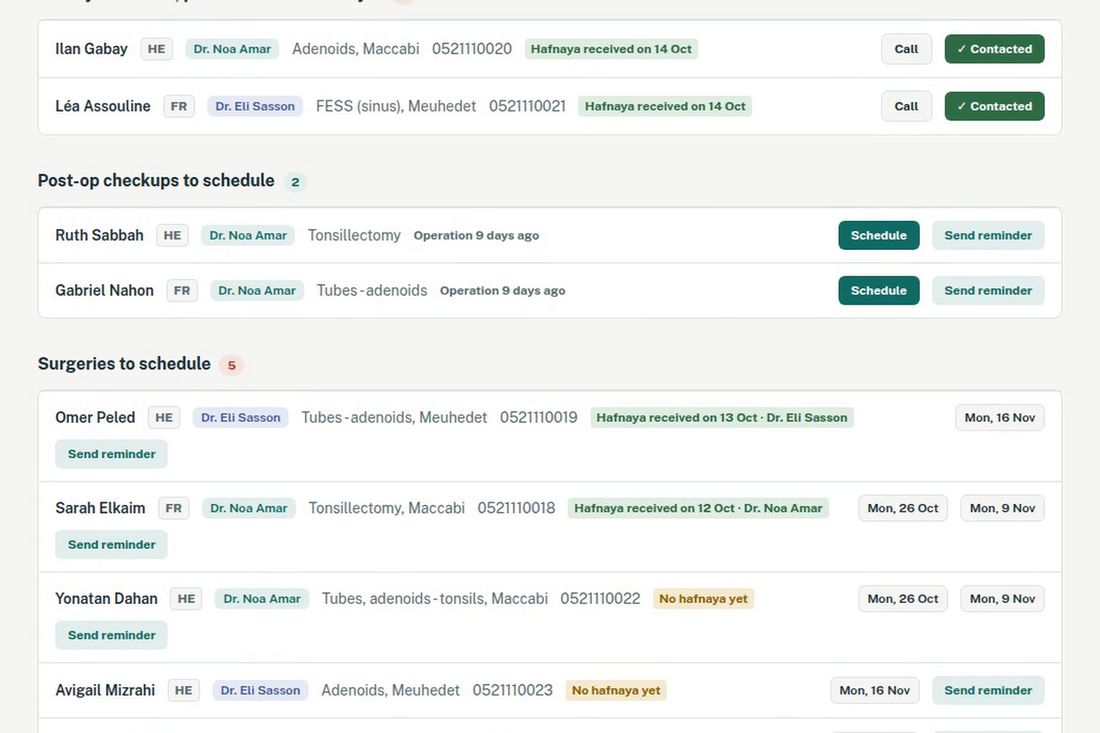Click patient name Léa Assouline
This screenshot has height=733, width=1100.
(102, 107)
